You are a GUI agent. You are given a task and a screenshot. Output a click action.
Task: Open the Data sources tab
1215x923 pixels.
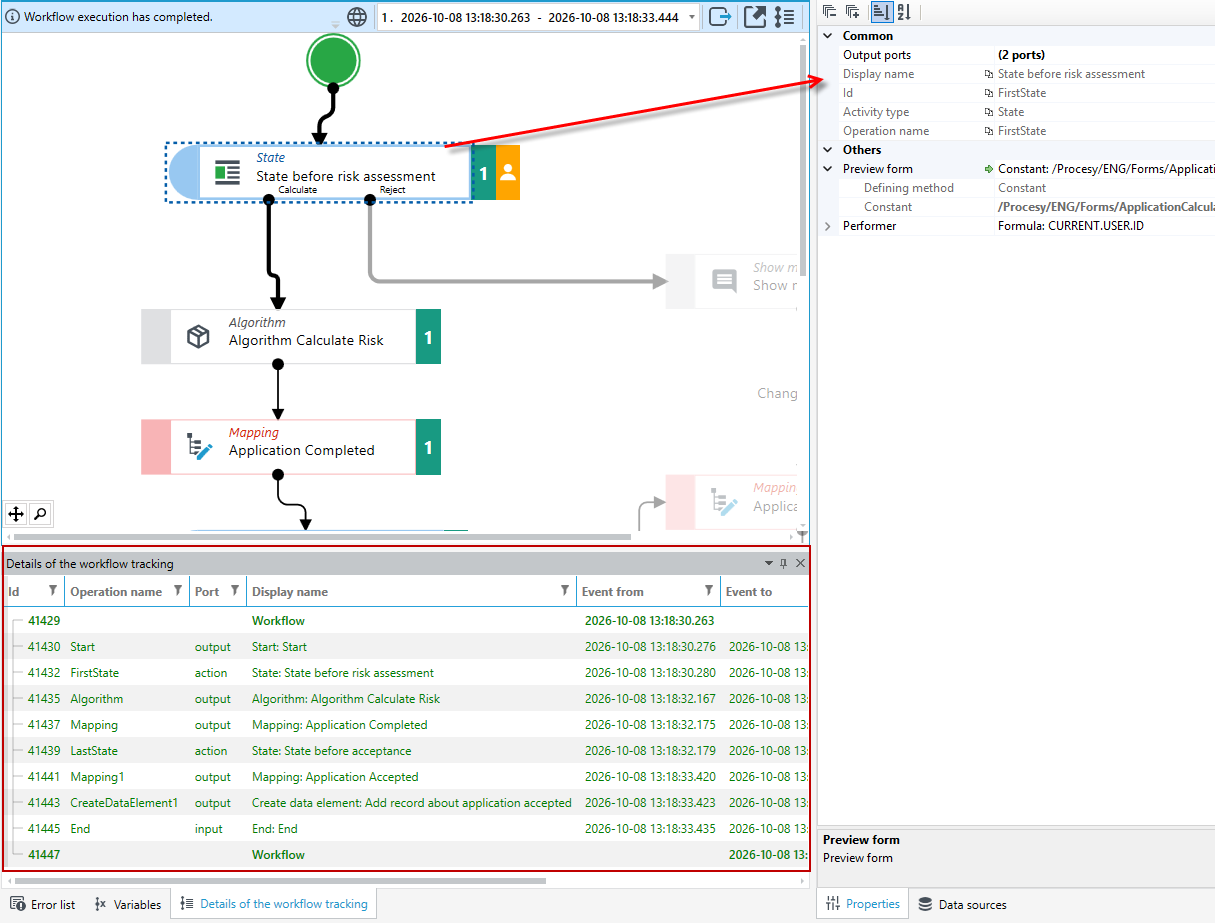pyautogui.click(x=962, y=904)
